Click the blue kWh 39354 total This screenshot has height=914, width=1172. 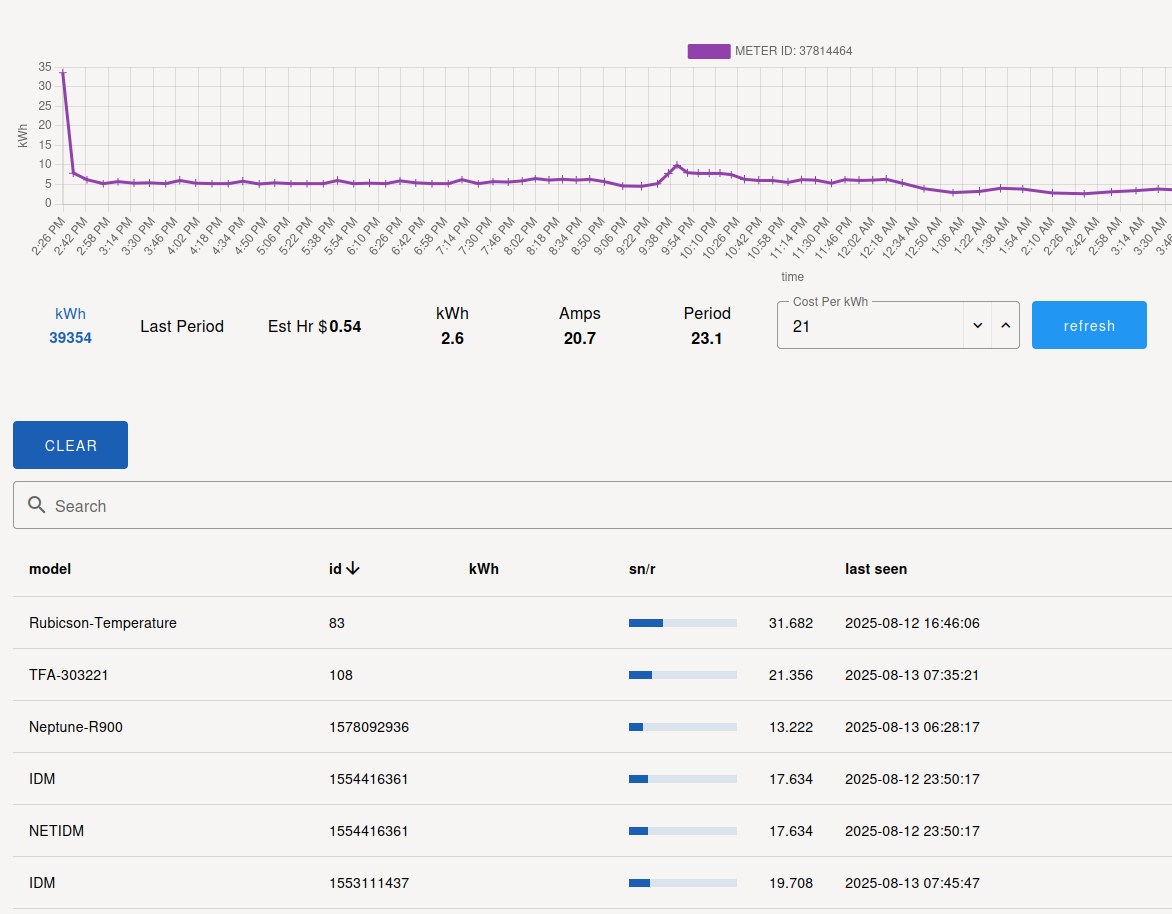tap(70, 326)
